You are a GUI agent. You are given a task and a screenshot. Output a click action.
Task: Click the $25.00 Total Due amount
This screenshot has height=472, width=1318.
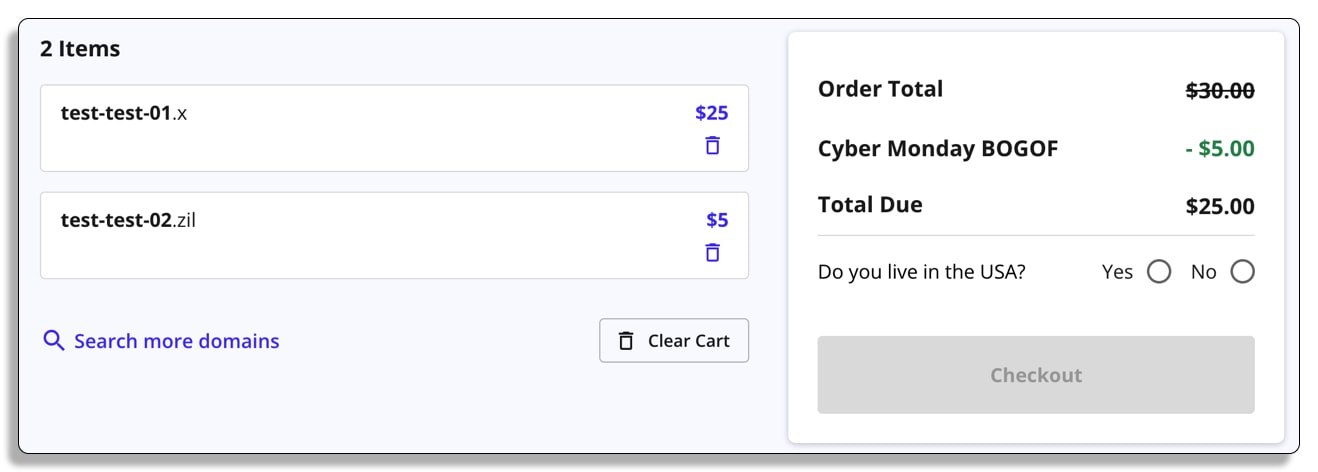pos(1220,207)
